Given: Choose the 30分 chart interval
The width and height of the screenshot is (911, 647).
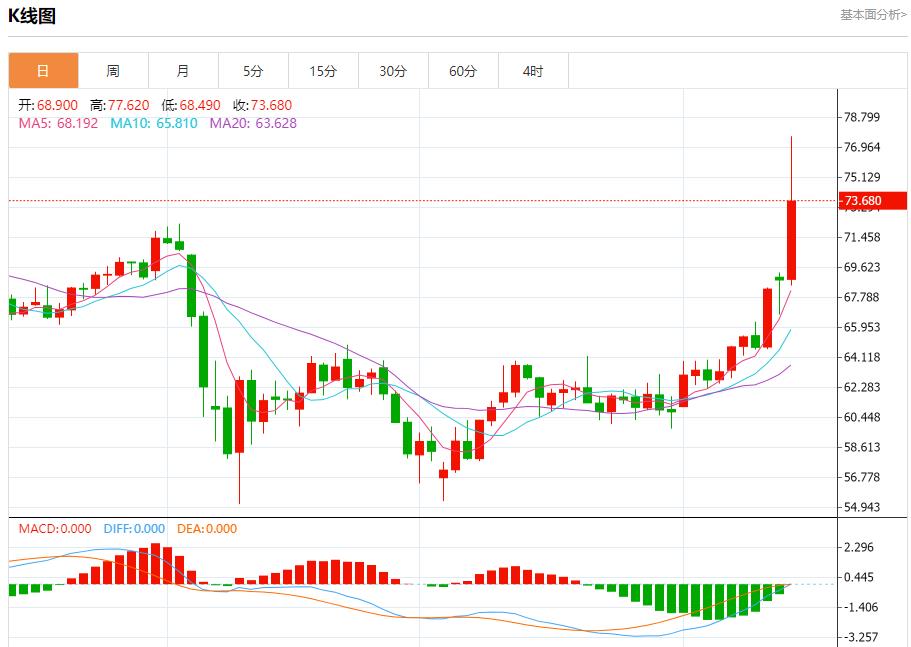Looking at the screenshot, I should click(x=393, y=71).
